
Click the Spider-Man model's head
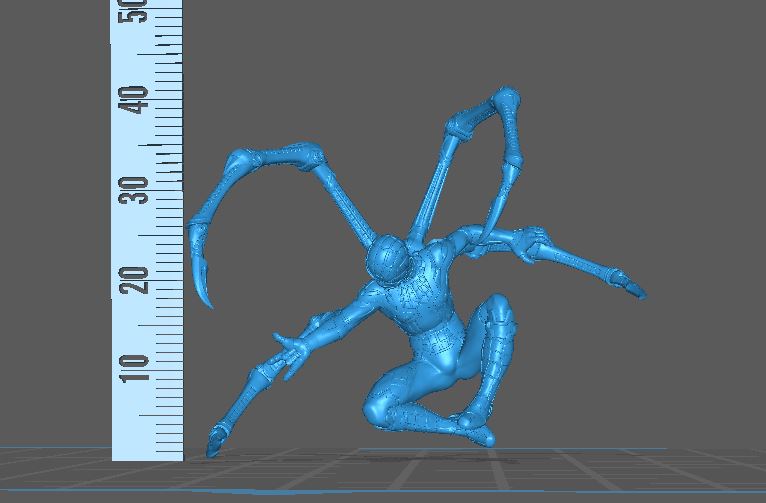[x=387, y=262]
